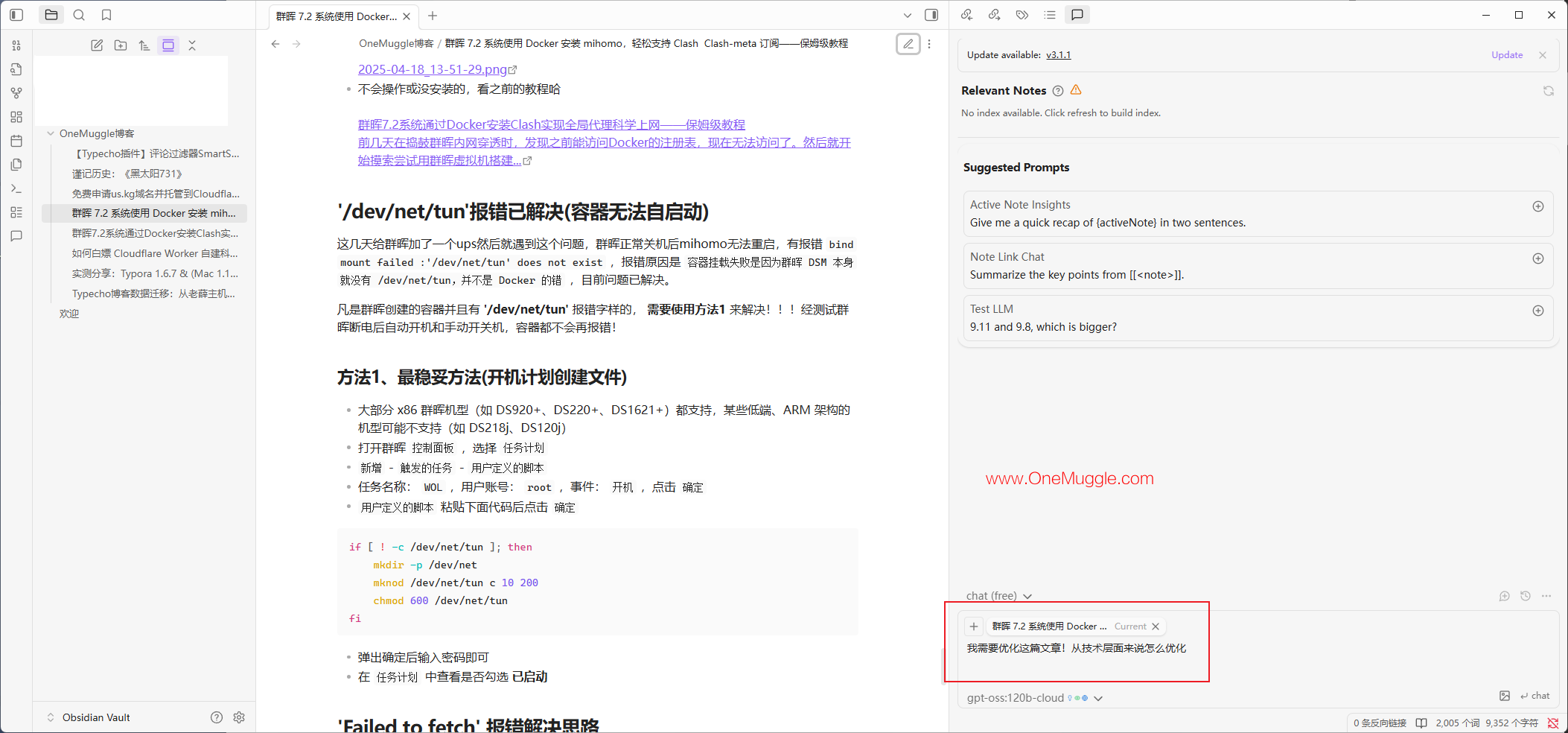Click the Update button for v3.1.1

click(x=1507, y=55)
